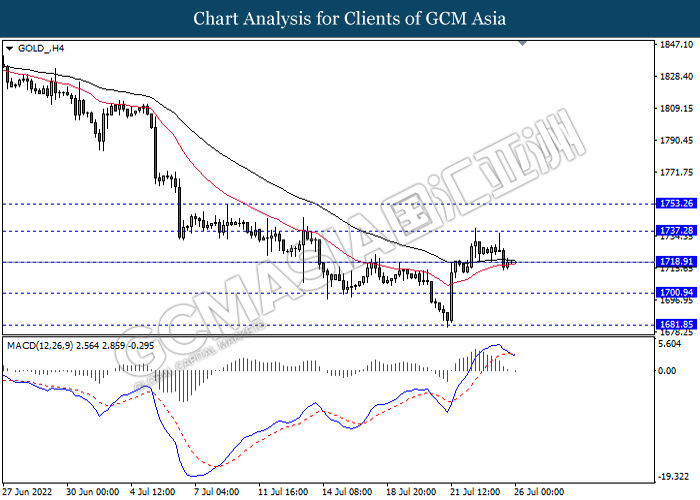Click the 1681.85 price level label
The image size is (700, 500).
[x=676, y=325]
